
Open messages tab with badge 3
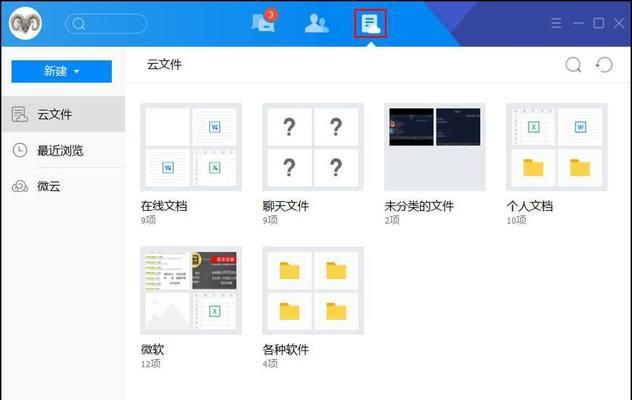coord(264,21)
